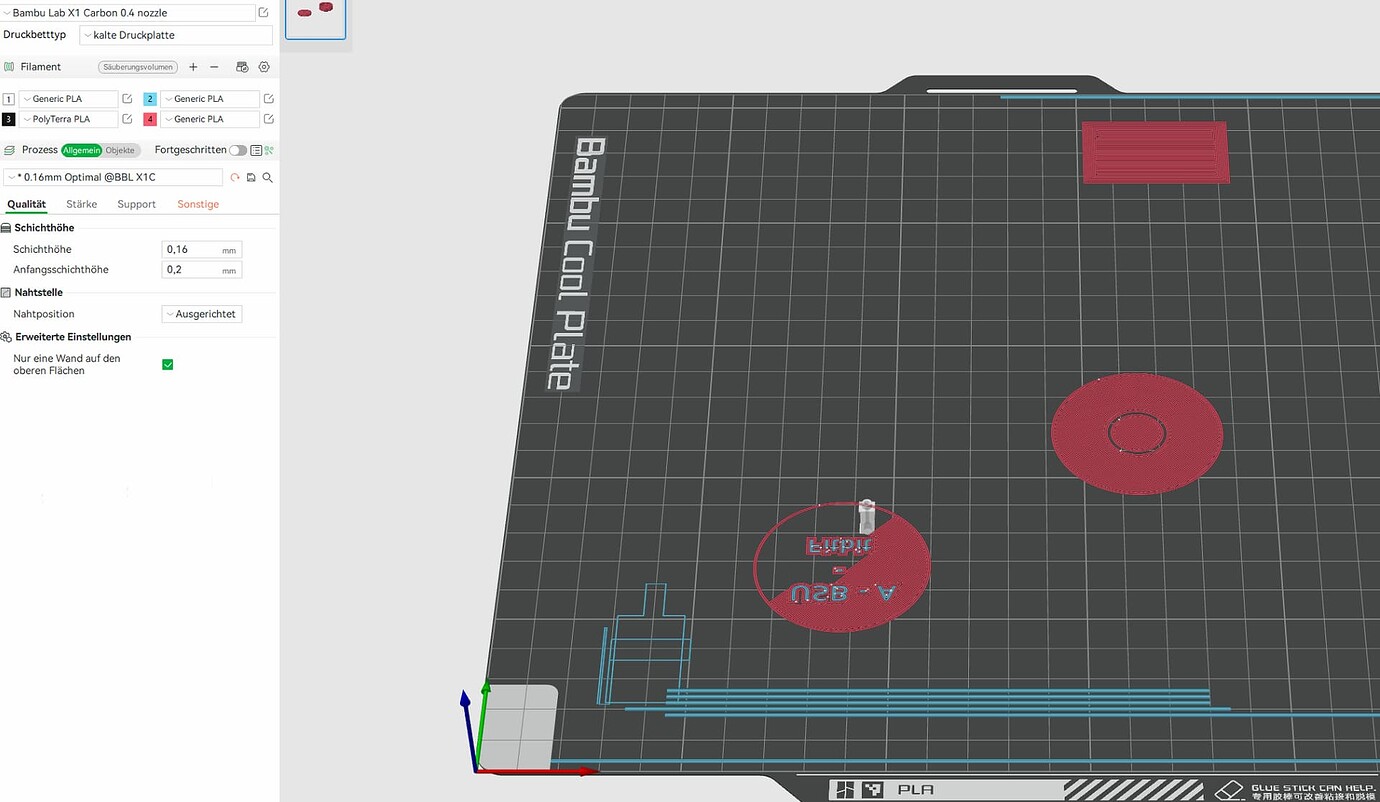Open filament 2 Generic PLA dropdown
Image resolution: width=1380 pixels, height=802 pixels.
209,99
